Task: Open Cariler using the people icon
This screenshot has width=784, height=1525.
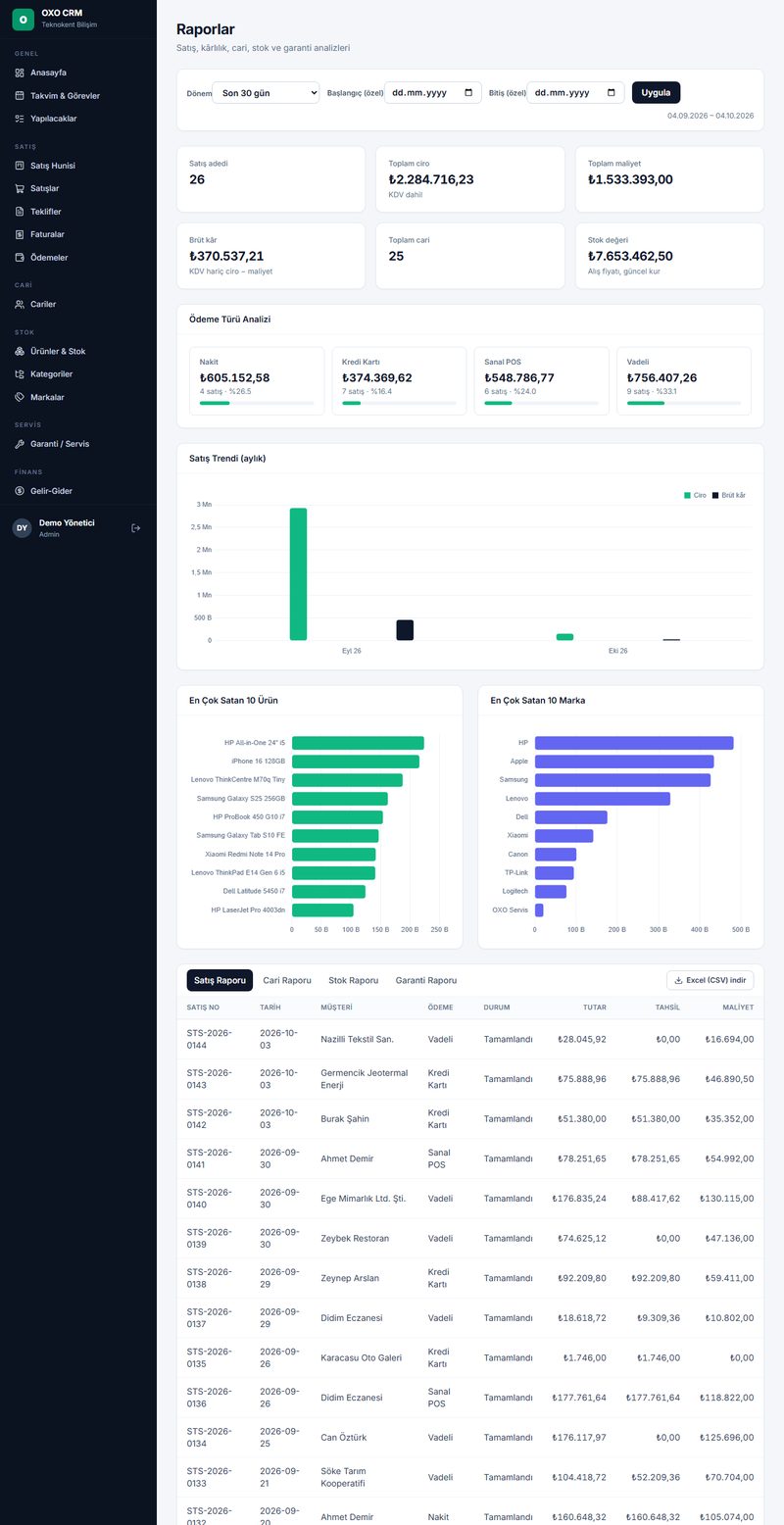Action: pyautogui.click(x=20, y=304)
